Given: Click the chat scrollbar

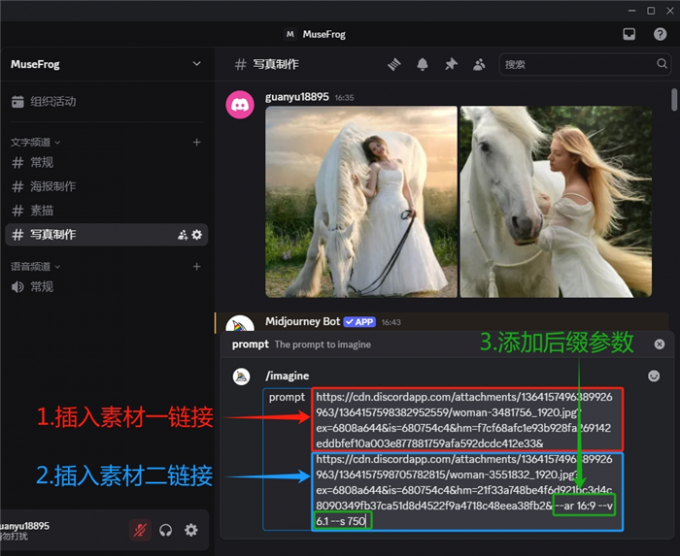Looking at the screenshot, I should [x=674, y=99].
